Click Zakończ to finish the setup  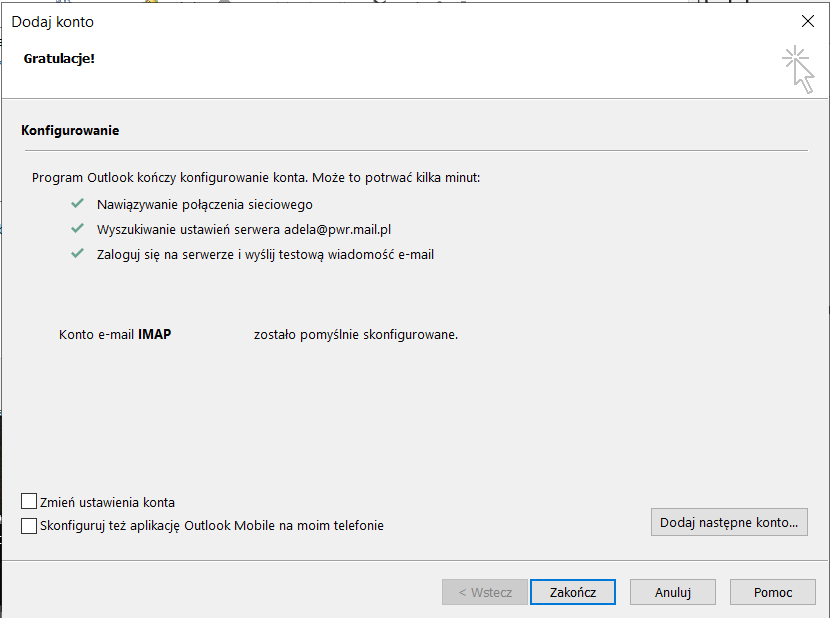point(573,592)
